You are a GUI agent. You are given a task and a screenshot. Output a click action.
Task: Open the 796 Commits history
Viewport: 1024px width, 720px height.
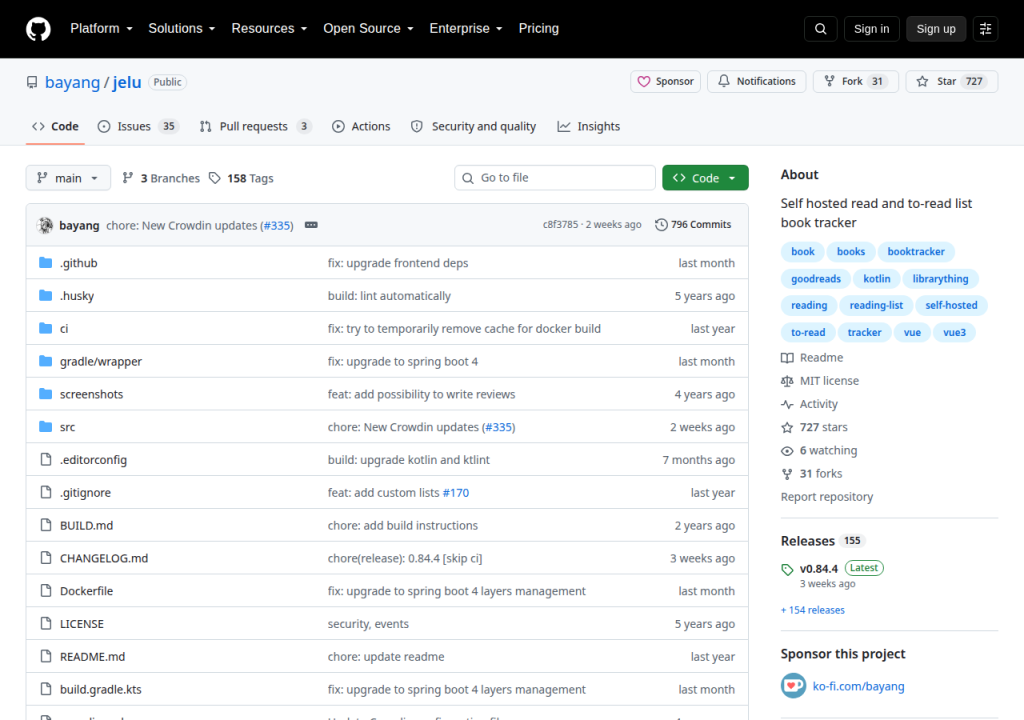[x=693, y=225]
